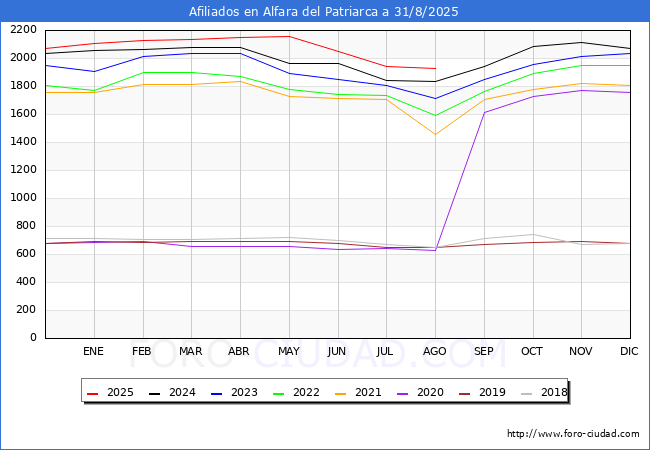Click the DIC month label on x-axis
650x450 pixels.
pos(629,351)
